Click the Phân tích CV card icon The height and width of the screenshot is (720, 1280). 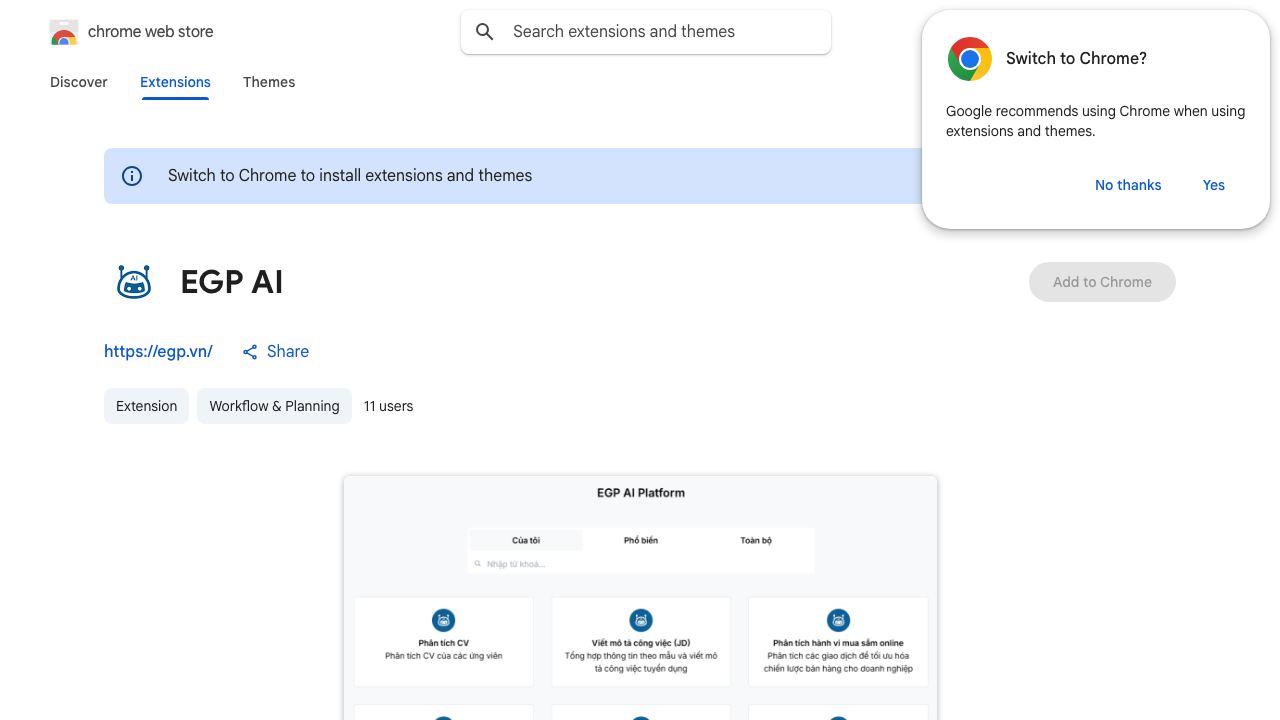pos(443,620)
